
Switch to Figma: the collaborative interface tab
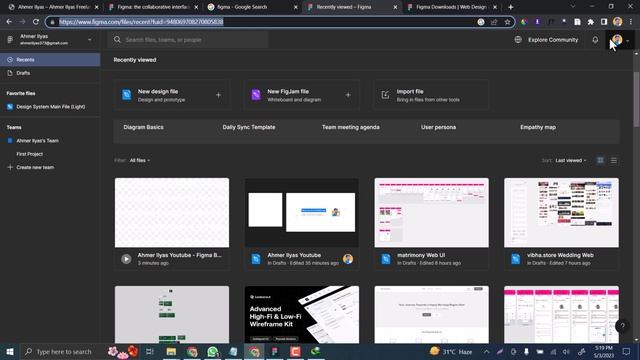click(153, 7)
